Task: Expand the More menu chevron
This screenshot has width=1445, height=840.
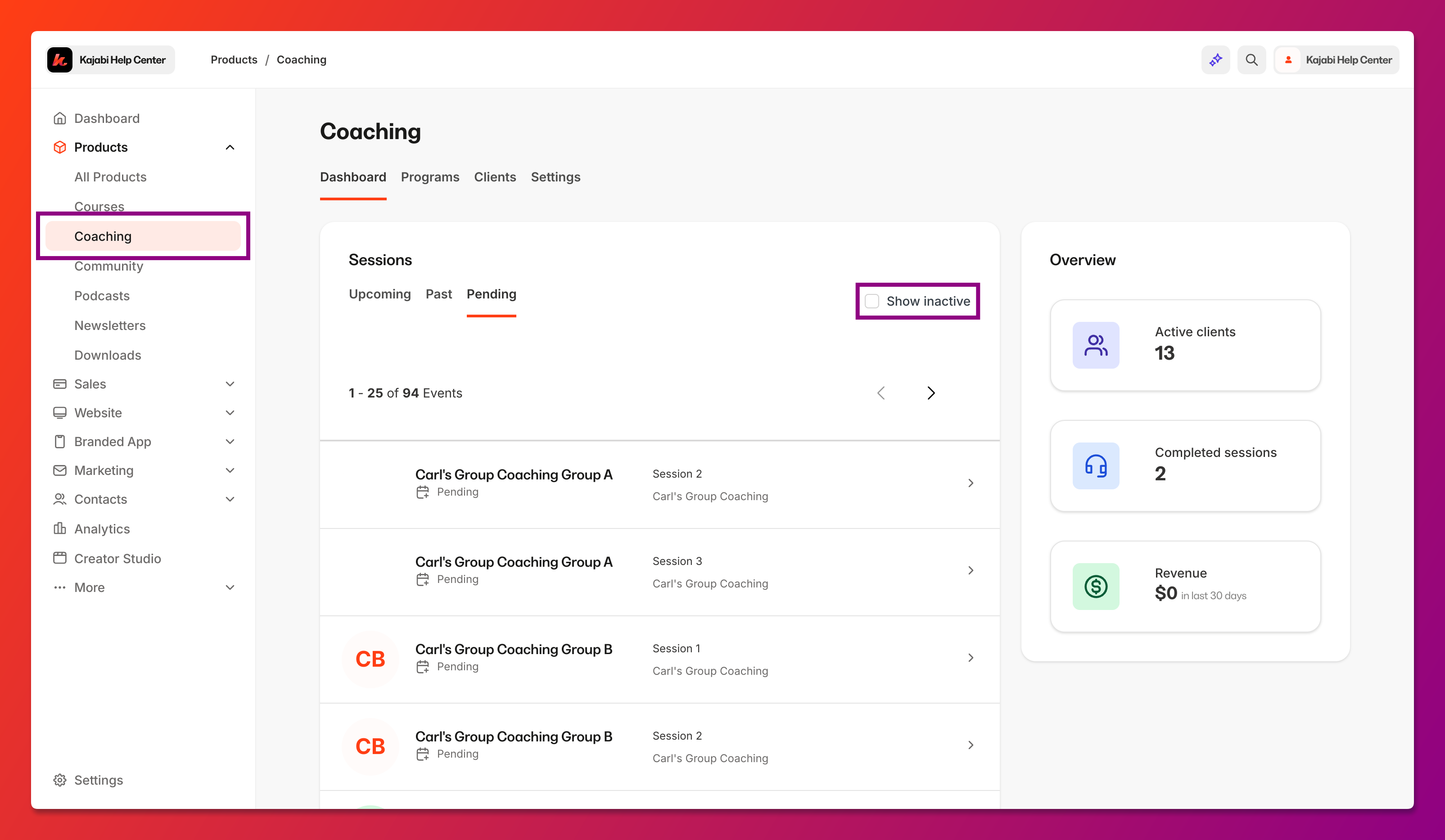Action: pos(230,587)
